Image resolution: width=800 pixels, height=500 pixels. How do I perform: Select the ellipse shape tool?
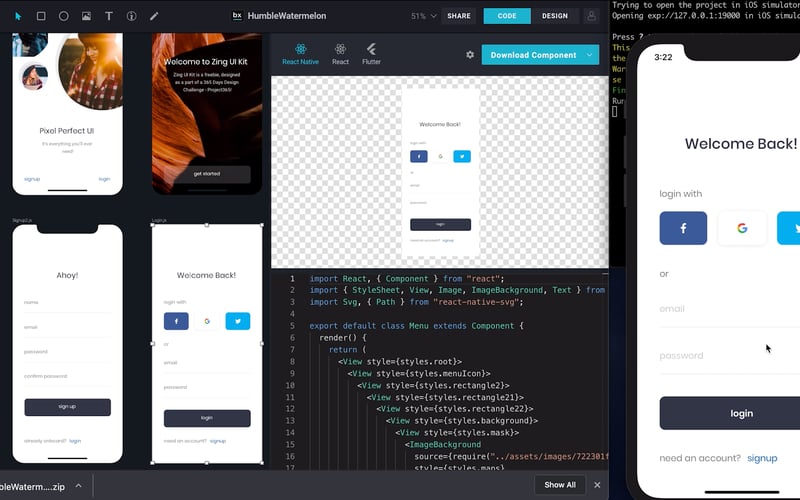(x=63, y=16)
